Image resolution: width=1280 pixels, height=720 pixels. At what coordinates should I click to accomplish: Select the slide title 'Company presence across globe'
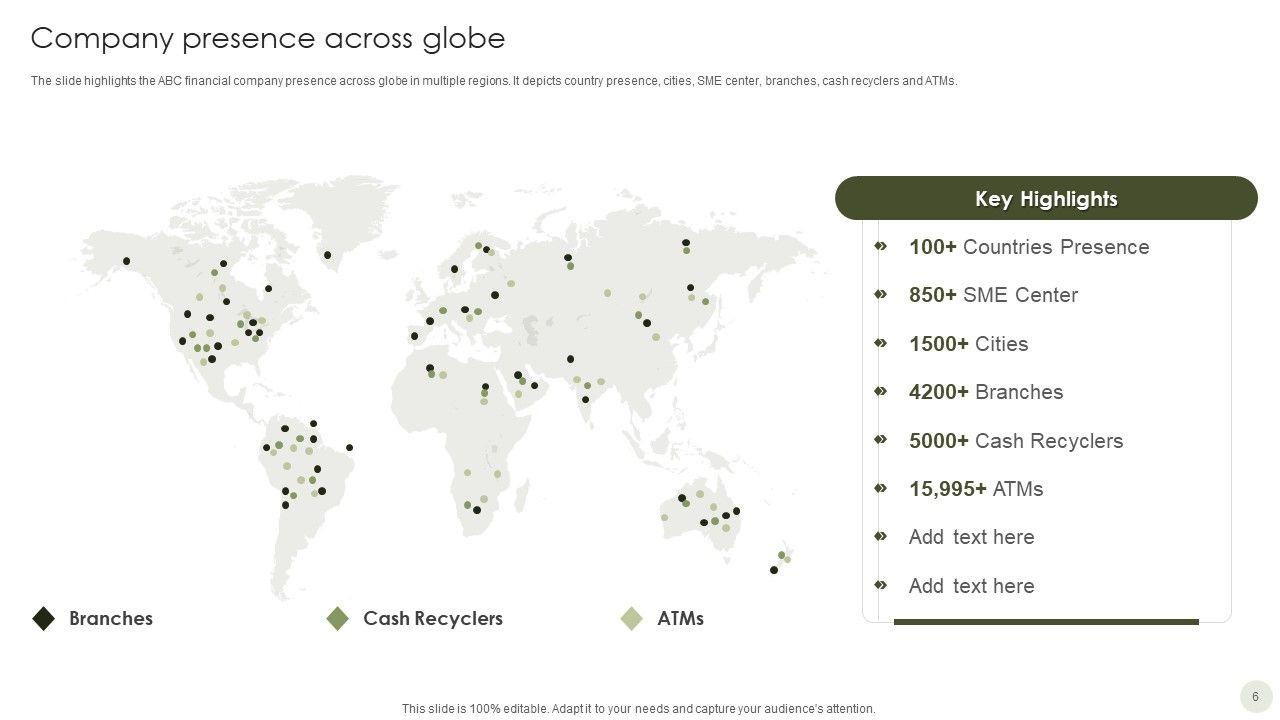(268, 38)
